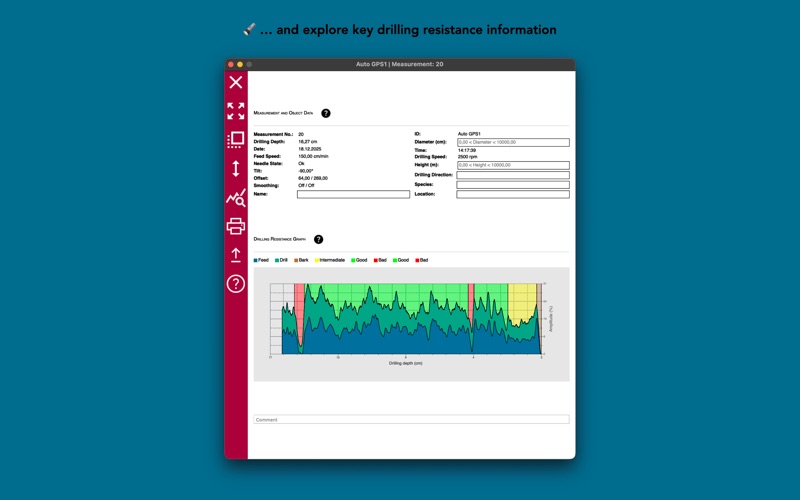The width and height of the screenshot is (800, 500).
Task: Focus the Drilling Direction field
Action: click(x=513, y=175)
